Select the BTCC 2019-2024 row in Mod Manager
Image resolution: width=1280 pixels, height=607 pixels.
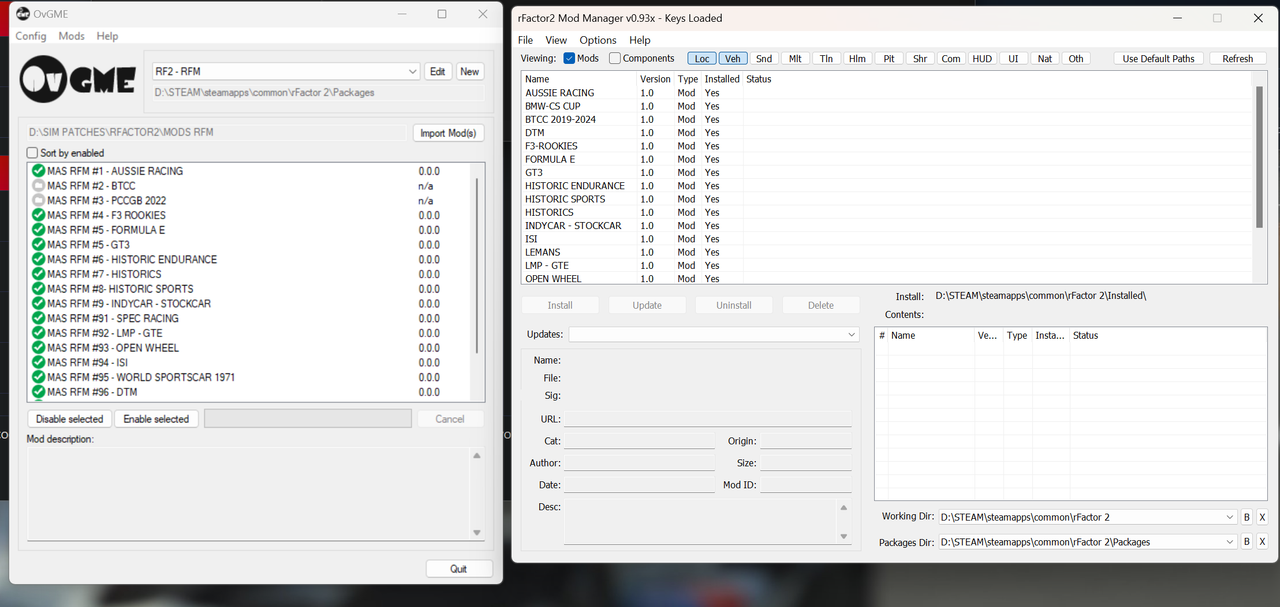pyautogui.click(x=887, y=119)
